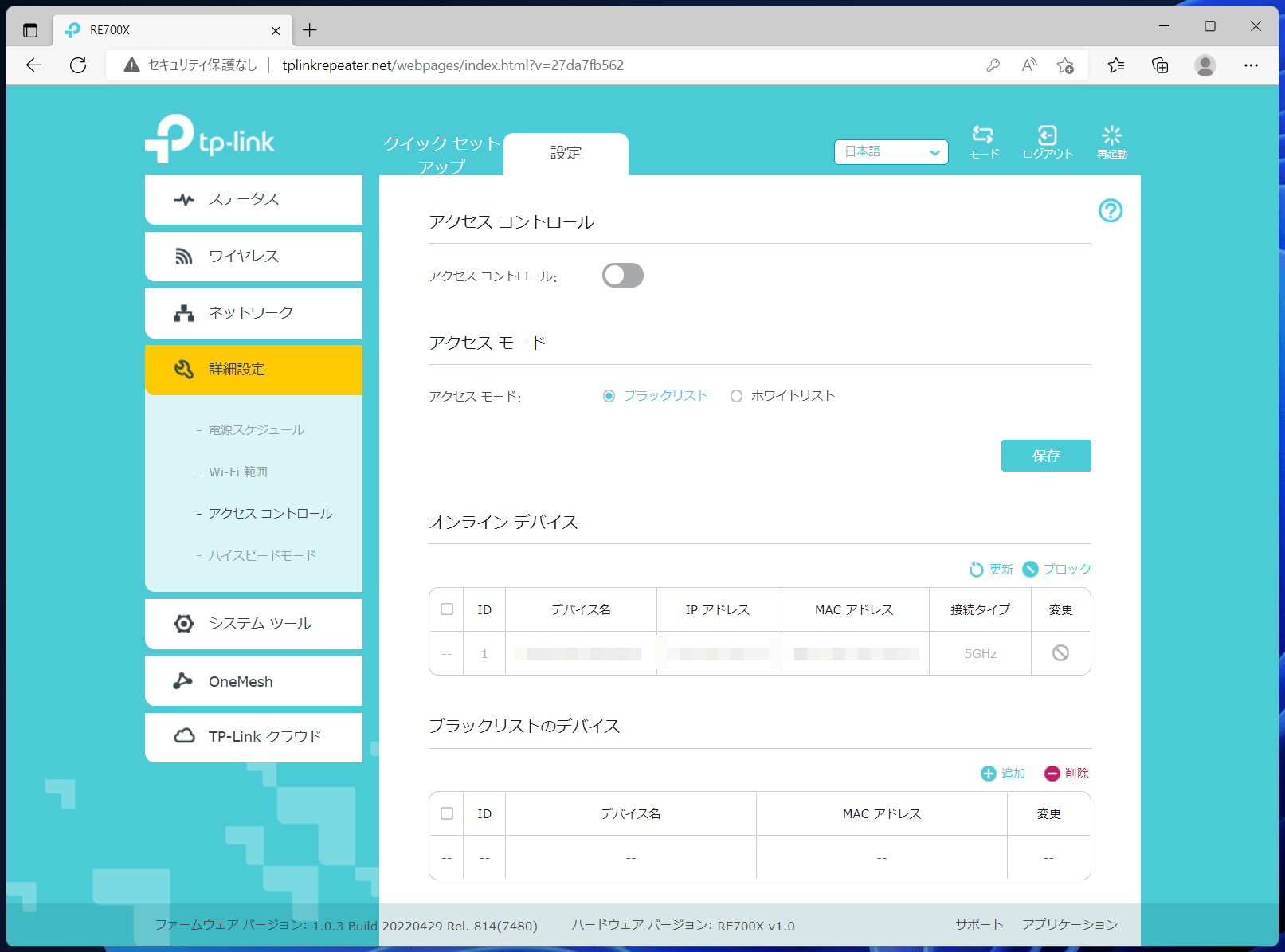This screenshot has width=1285, height=952.
Task: Expand the ワイヤレス menu section
Action: coord(253,257)
